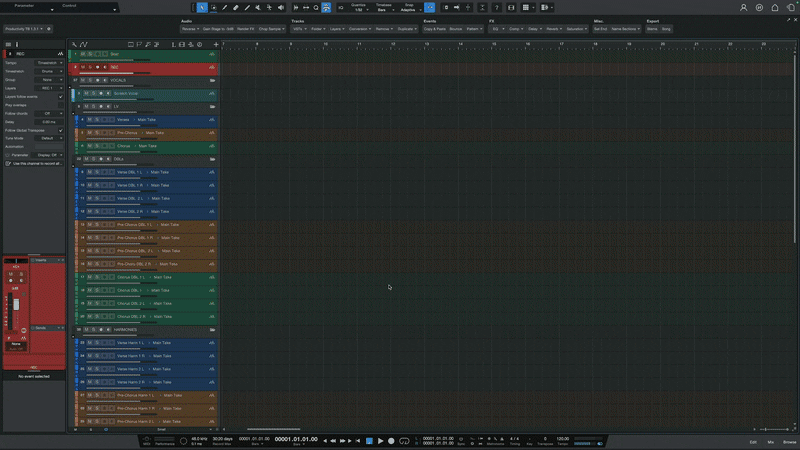
Task: Open track list wrench options icon
Action: (x=74, y=44)
